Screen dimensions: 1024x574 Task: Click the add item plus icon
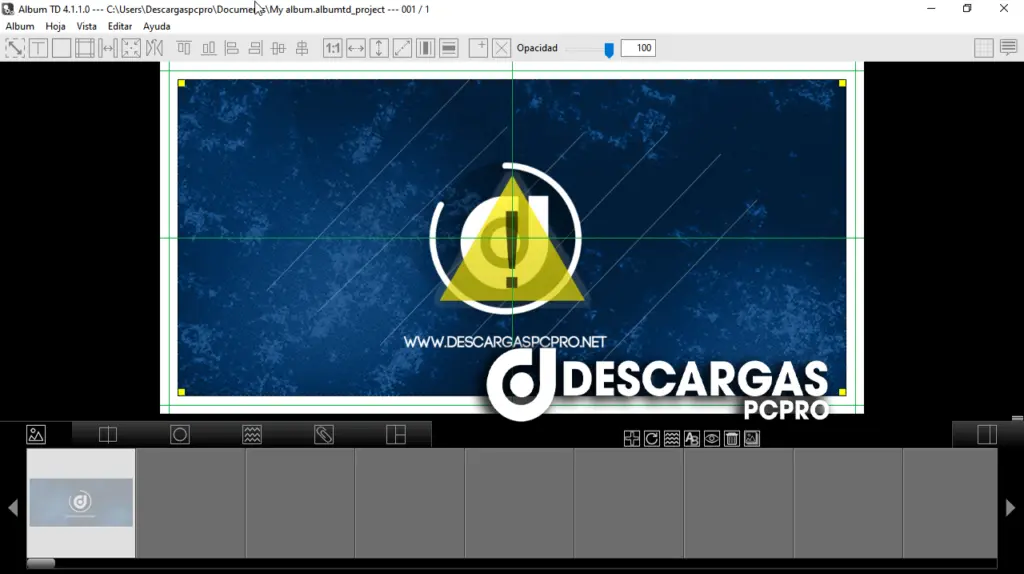click(479, 48)
